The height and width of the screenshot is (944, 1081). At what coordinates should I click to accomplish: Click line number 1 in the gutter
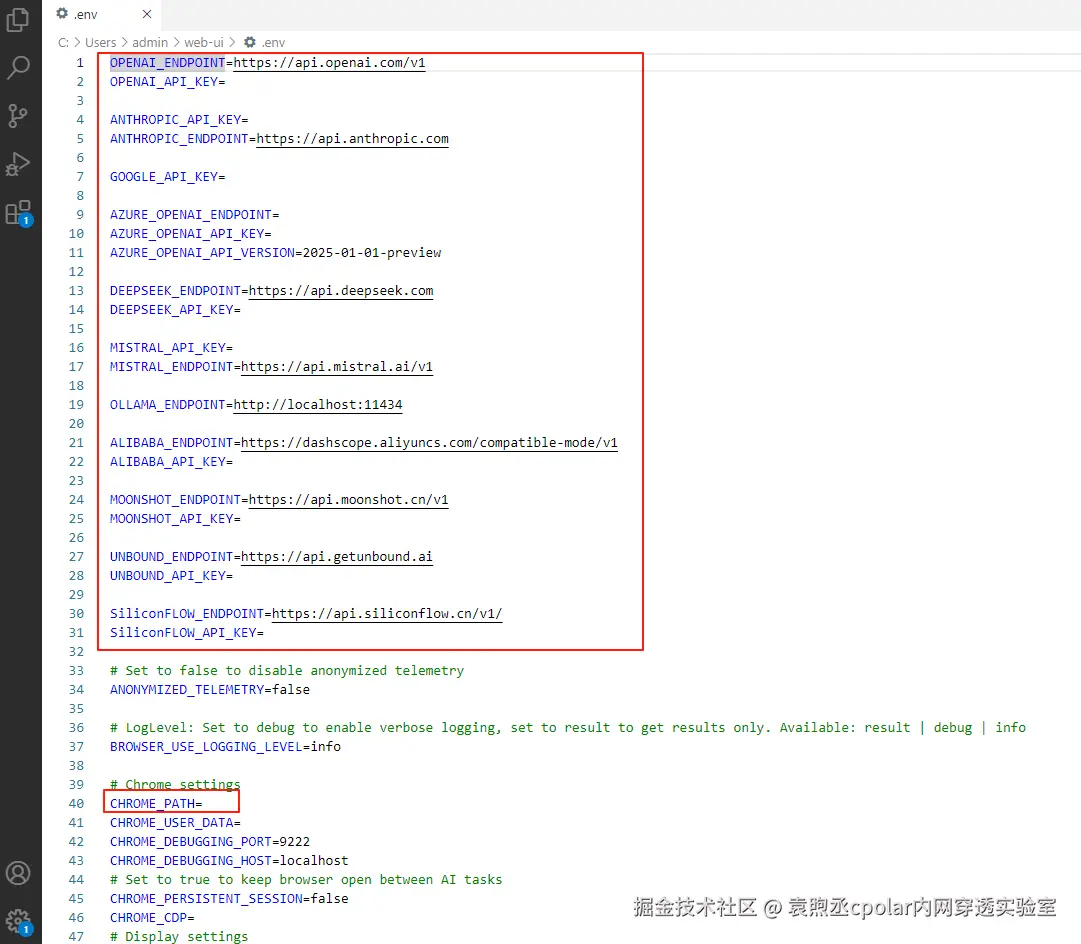80,63
